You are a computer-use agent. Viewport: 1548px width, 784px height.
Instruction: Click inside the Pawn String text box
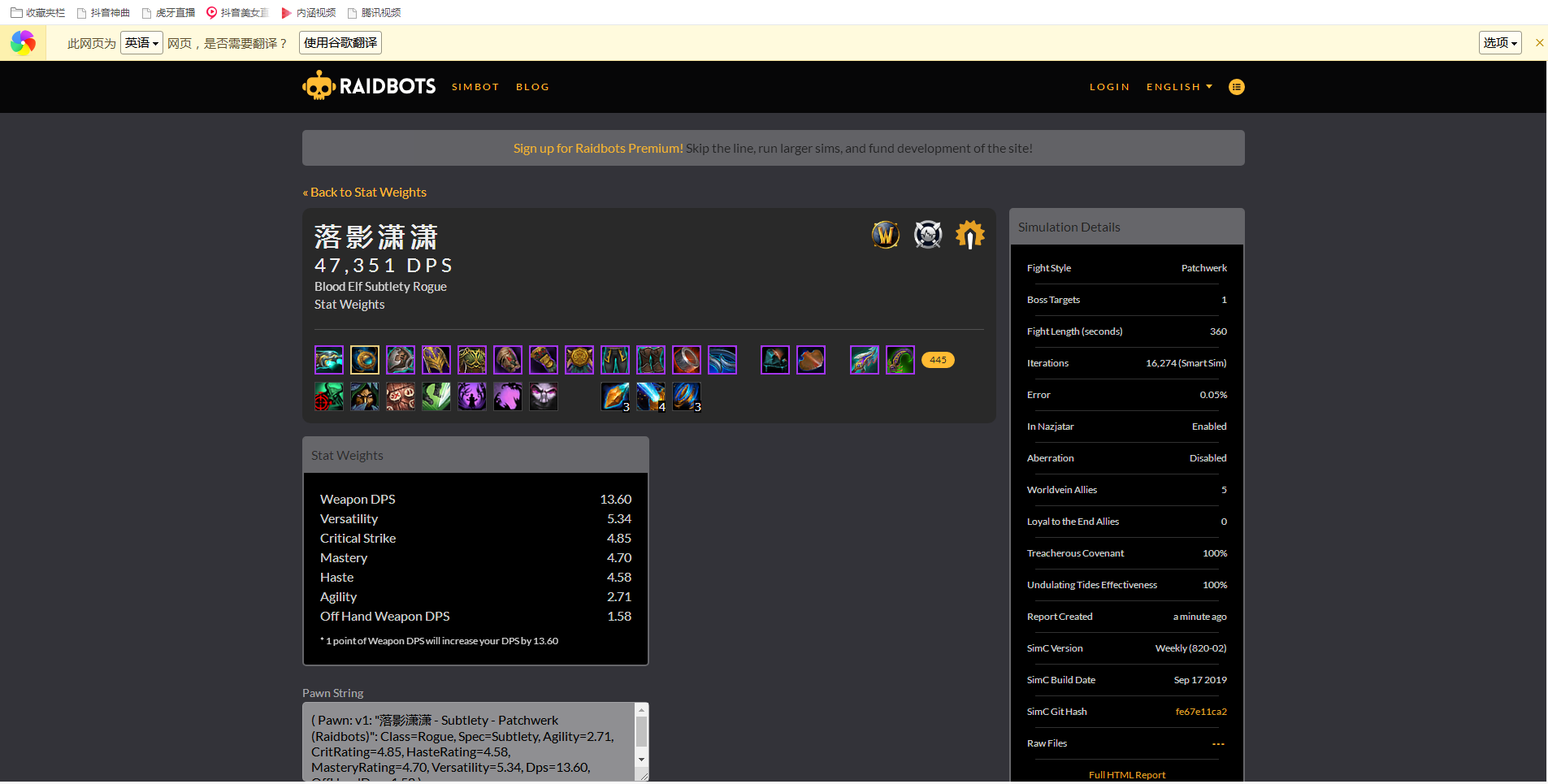coord(469,742)
